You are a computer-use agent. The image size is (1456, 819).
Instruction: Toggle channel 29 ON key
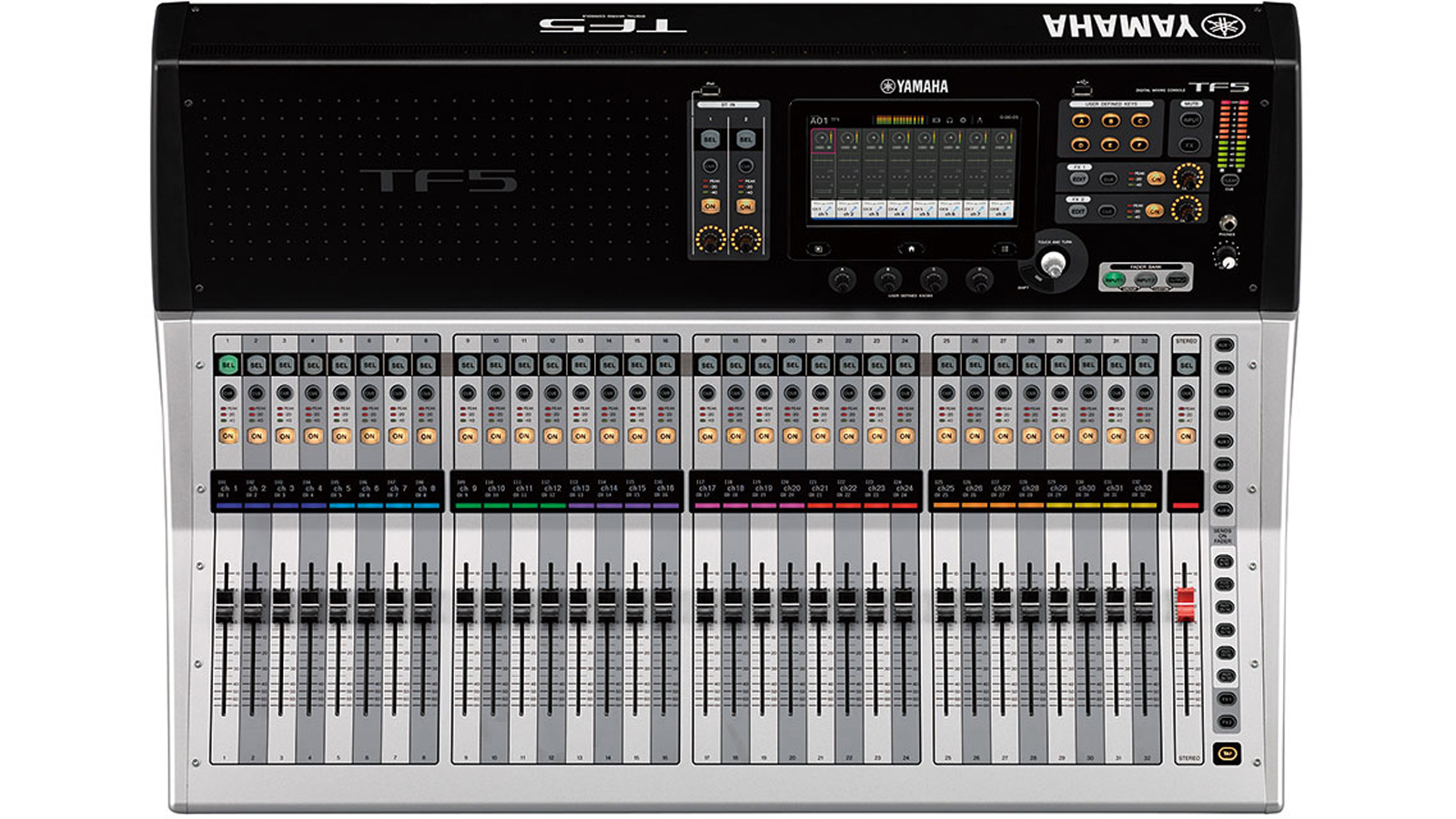tap(1059, 436)
